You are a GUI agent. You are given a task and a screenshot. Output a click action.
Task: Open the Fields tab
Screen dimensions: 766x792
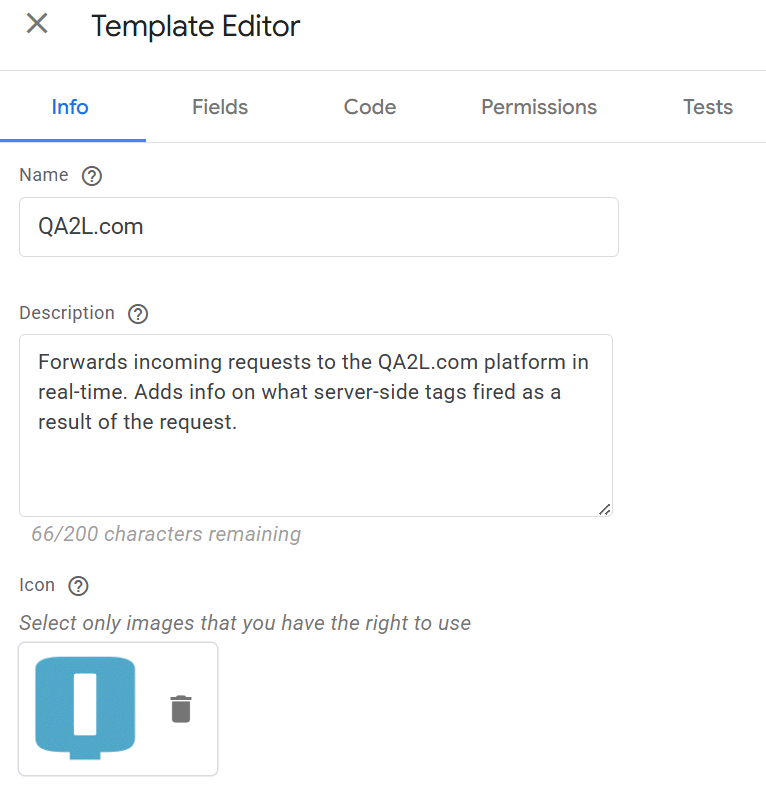(220, 107)
